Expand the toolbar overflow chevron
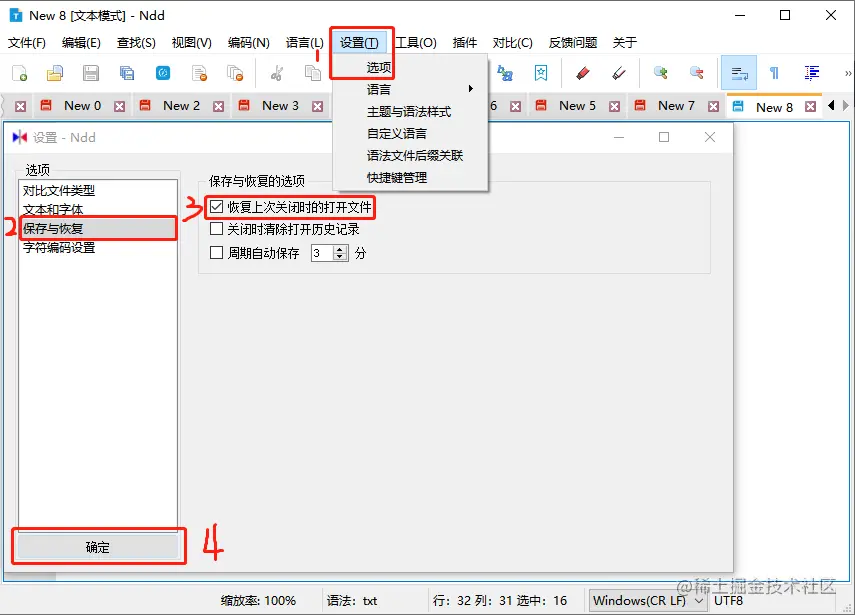855x615 pixels. pyautogui.click(x=848, y=73)
